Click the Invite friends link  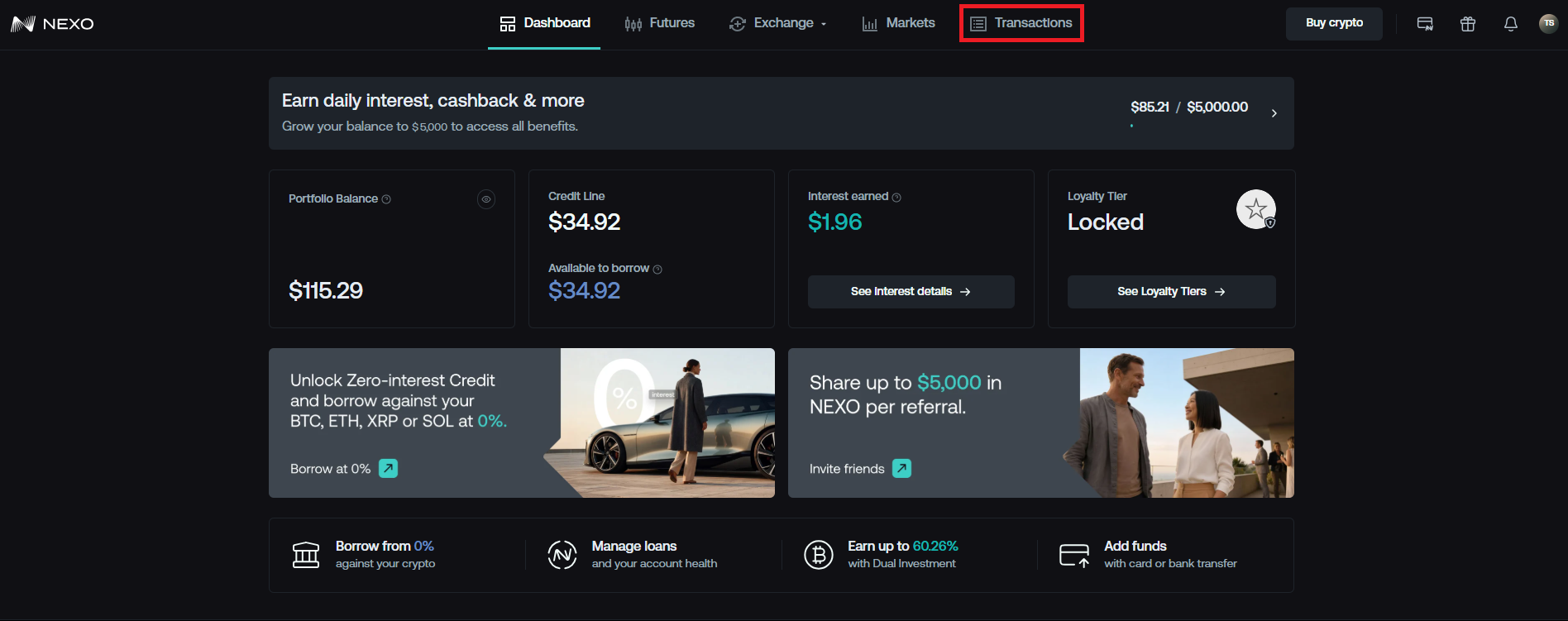[860, 469]
